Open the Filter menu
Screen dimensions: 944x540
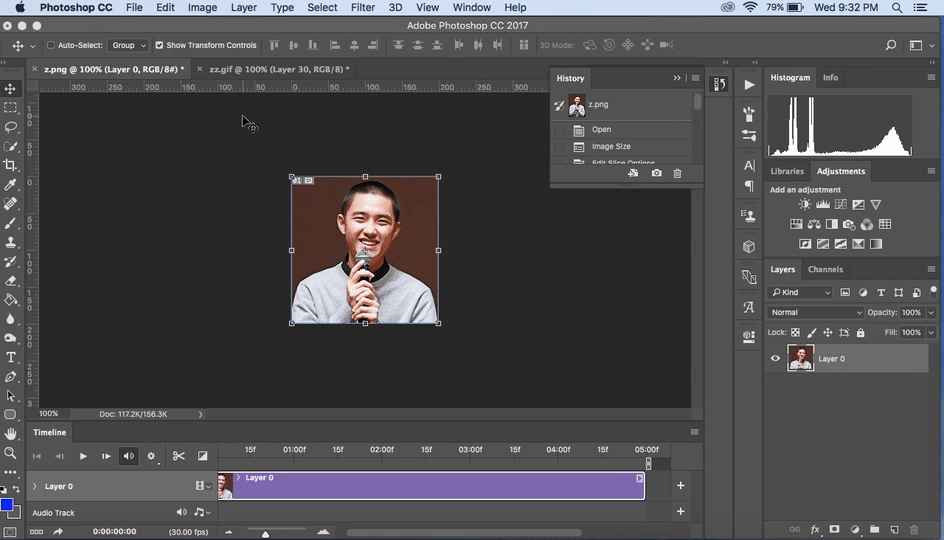point(363,7)
